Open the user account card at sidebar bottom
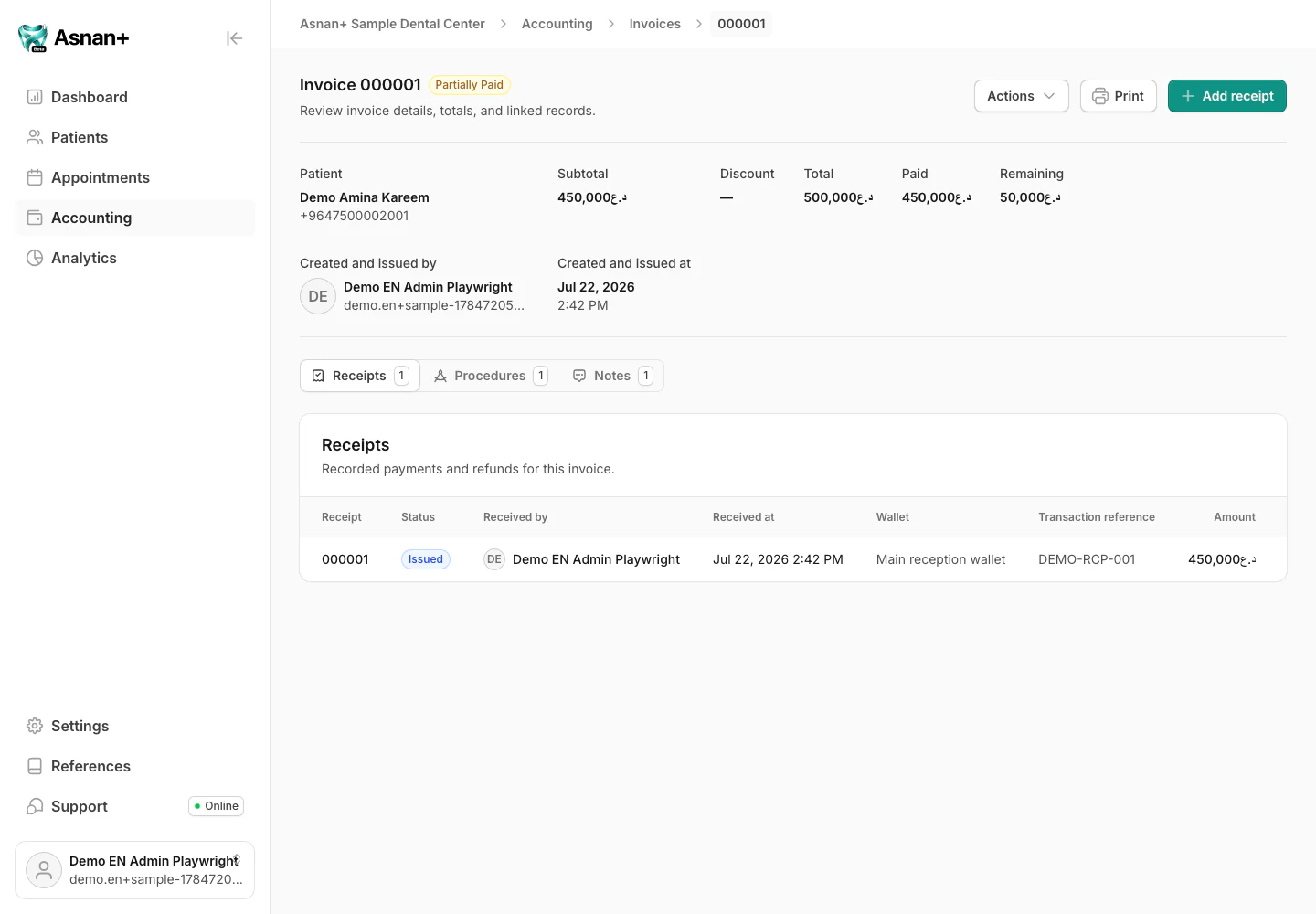Screen dimensions: 1316x914 click(x=135, y=870)
